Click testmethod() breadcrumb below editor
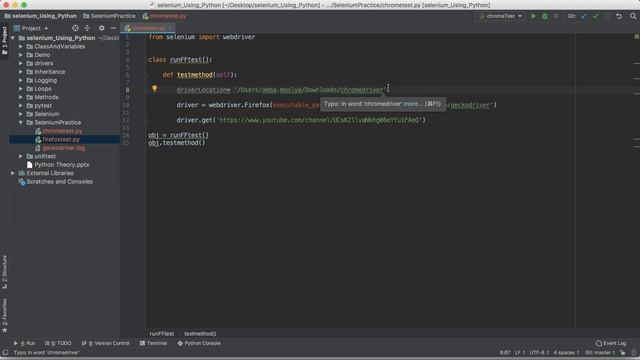 click(x=200, y=333)
